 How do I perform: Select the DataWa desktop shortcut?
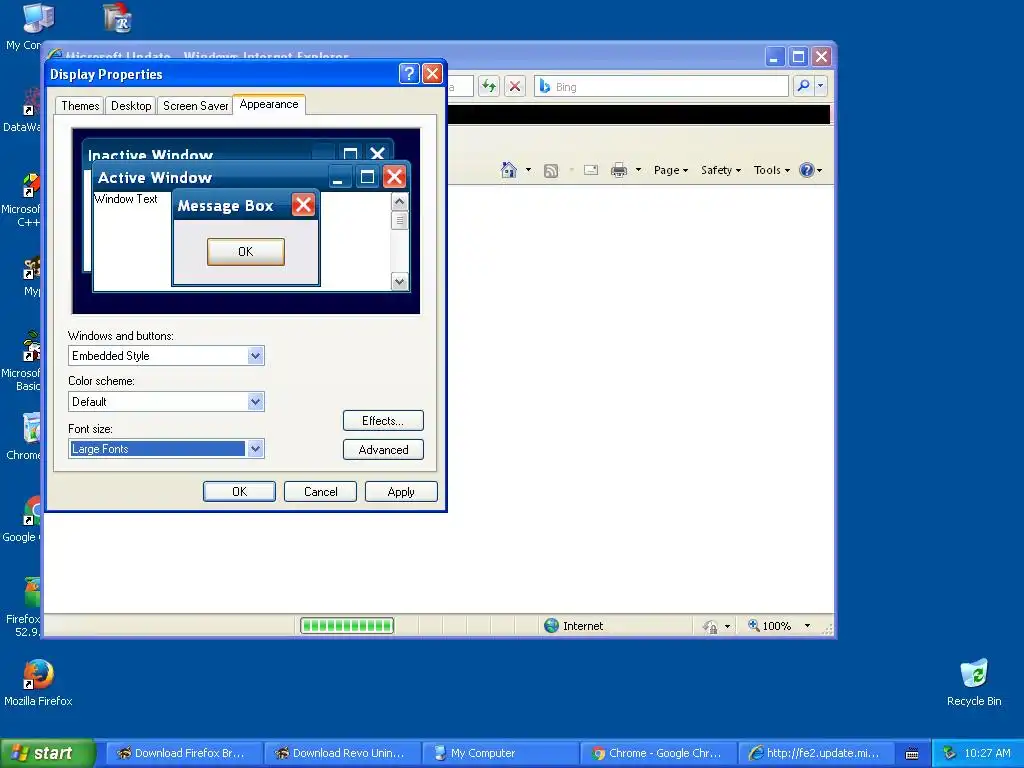coord(21,110)
